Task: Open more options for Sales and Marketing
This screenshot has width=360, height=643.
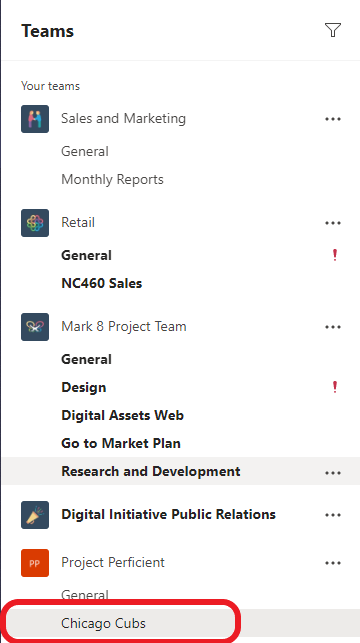Action: 333,119
